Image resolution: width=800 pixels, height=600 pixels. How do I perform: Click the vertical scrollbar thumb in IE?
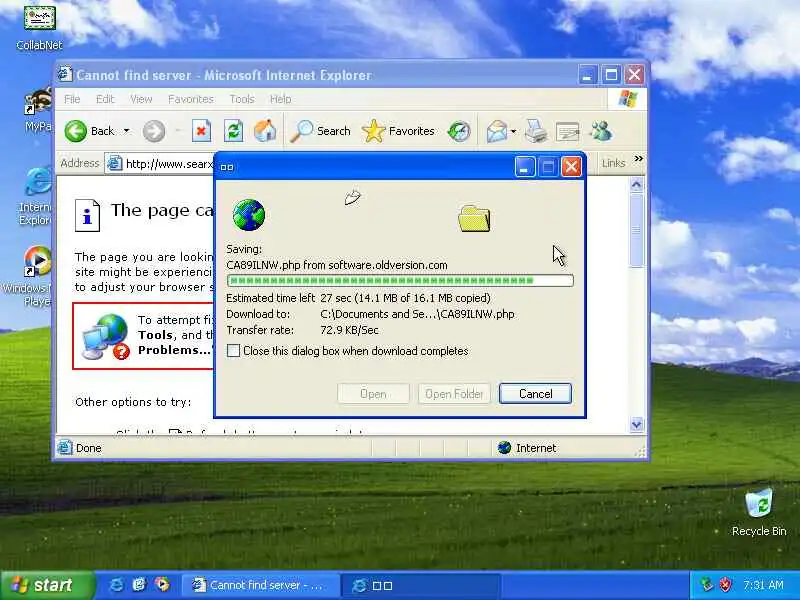point(636,230)
